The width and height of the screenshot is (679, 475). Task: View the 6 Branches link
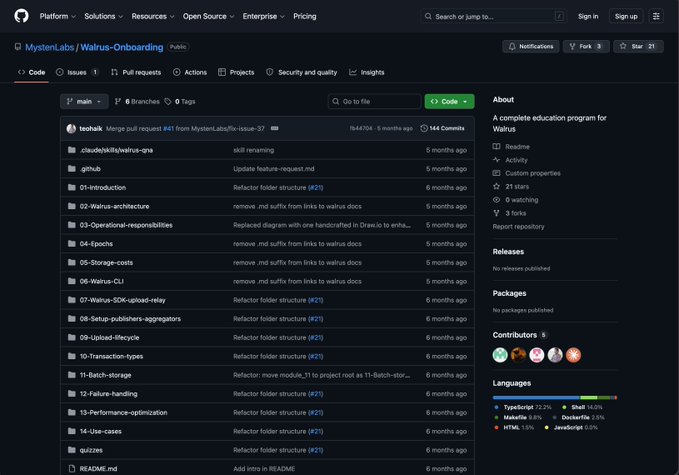[137, 101]
